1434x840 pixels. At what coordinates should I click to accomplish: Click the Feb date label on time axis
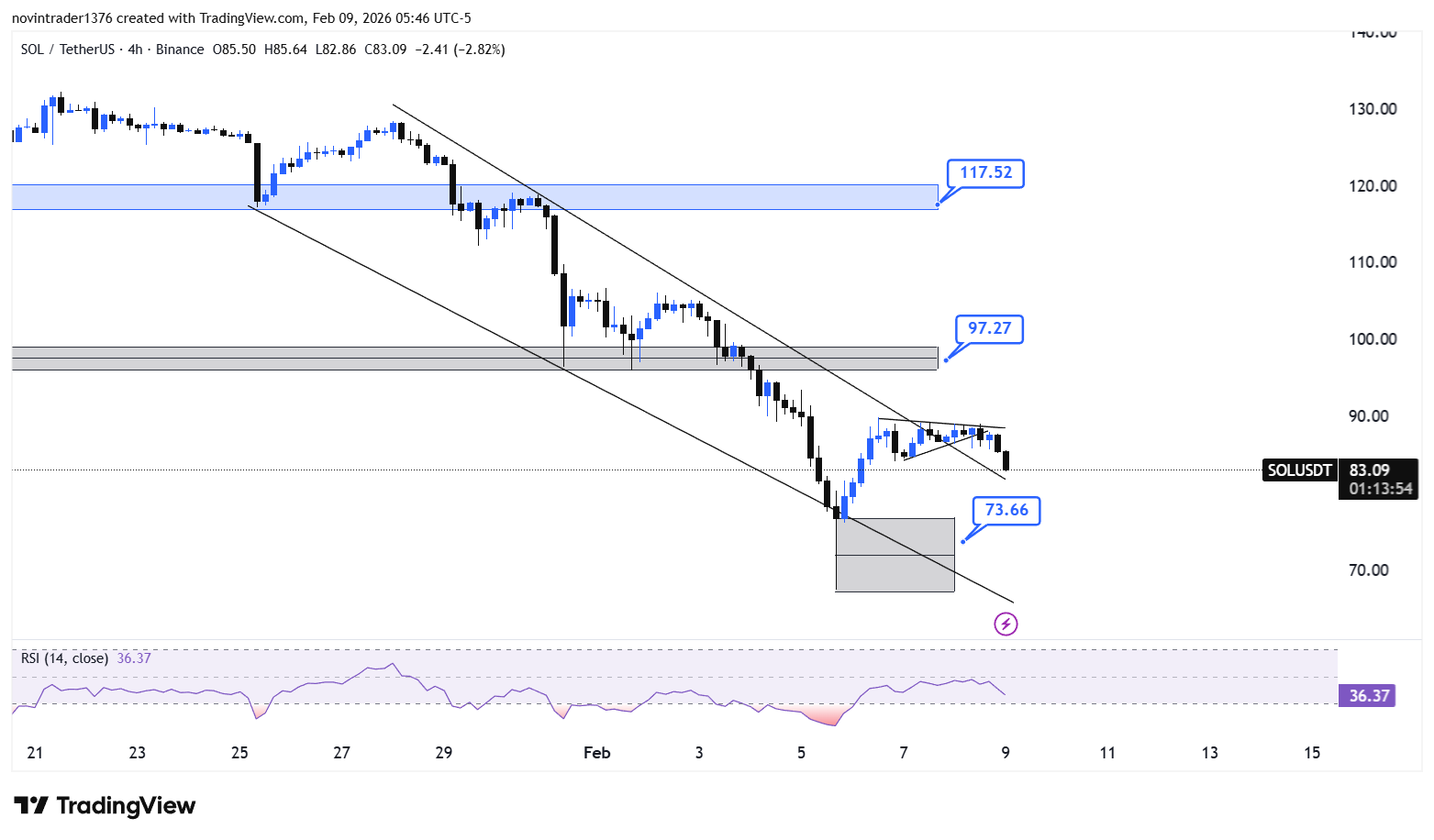point(596,753)
